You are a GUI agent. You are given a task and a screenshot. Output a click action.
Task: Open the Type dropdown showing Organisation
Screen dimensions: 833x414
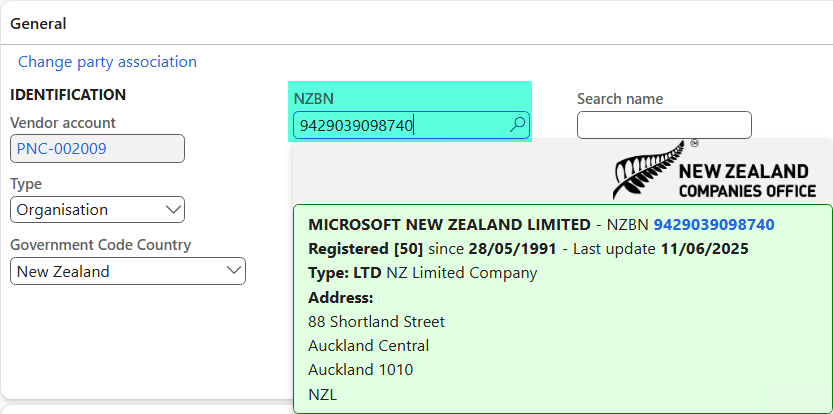[x=97, y=209]
